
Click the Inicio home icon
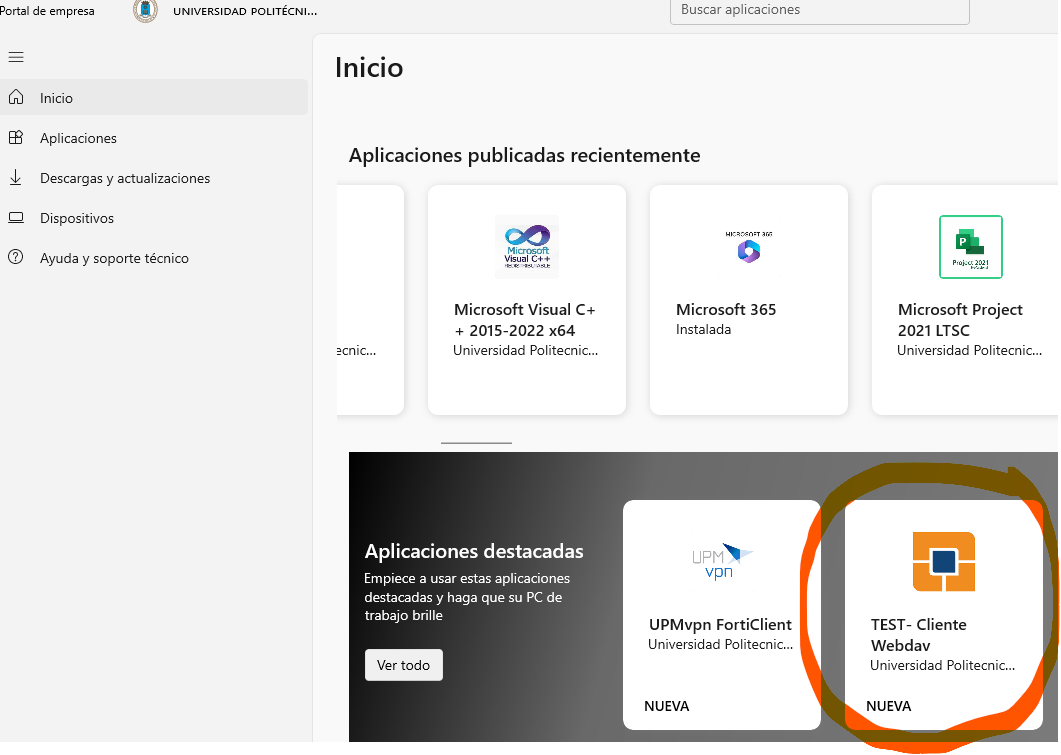pos(16,97)
